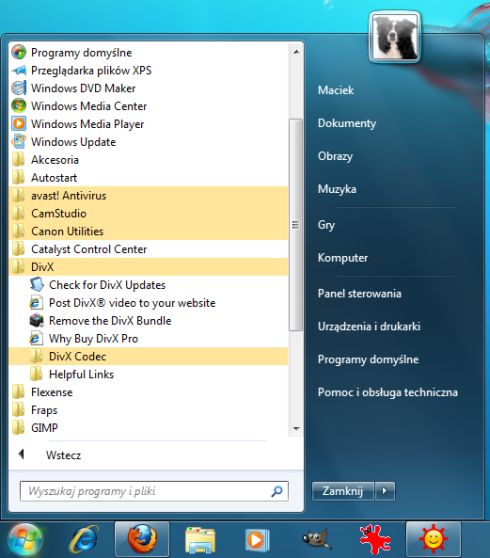Start Windows Media Player from the program list
The image size is (490, 558).
click(148, 124)
